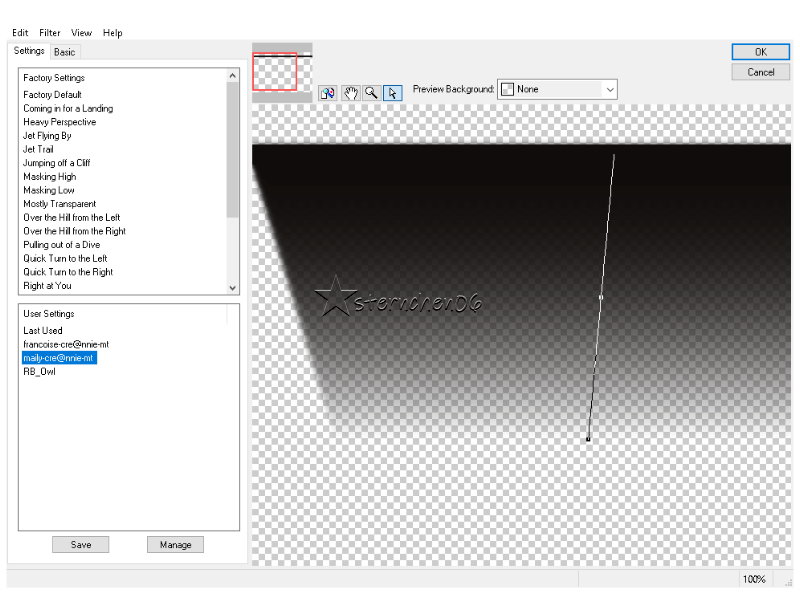Open the Filter menu
This screenshot has width=800, height=594.
(50, 33)
